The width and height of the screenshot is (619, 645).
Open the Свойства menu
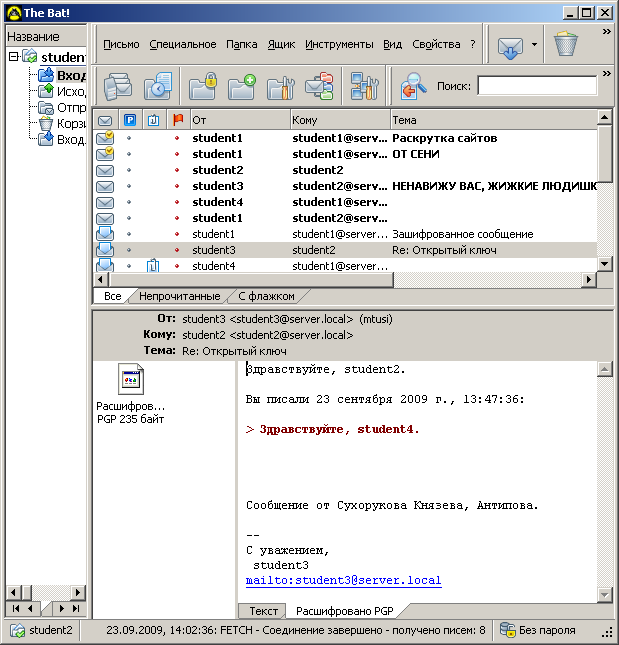click(436, 44)
